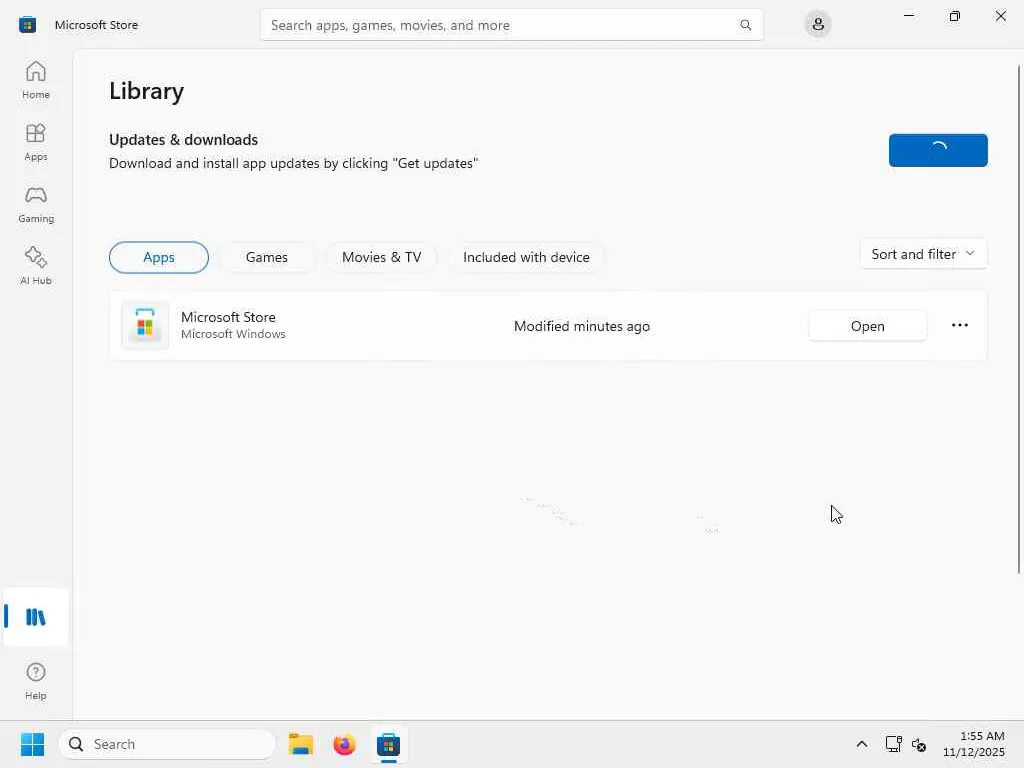
Task: Click the taskbar Search box
Action: tap(167, 744)
